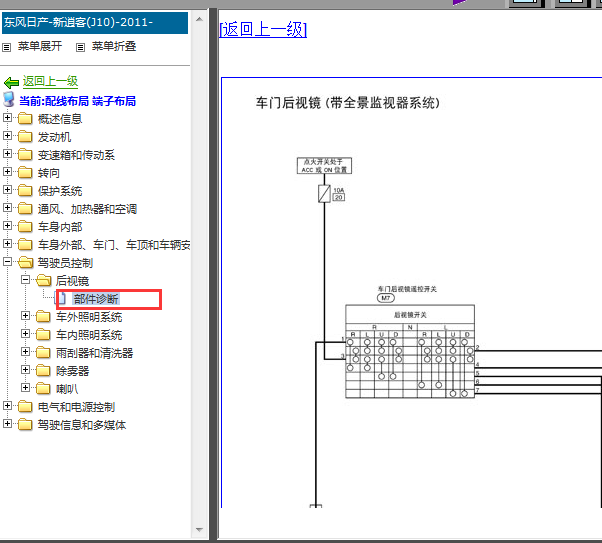Expand the 概述信息 tree node
Screen dimensions: 602x543
7,118
